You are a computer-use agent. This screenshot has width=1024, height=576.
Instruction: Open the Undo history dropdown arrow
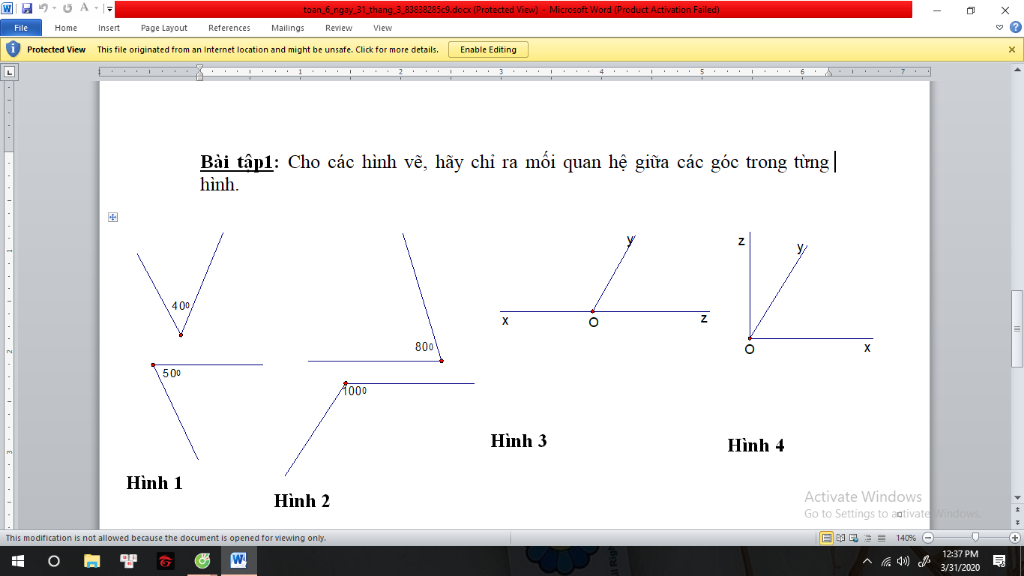[54, 8]
